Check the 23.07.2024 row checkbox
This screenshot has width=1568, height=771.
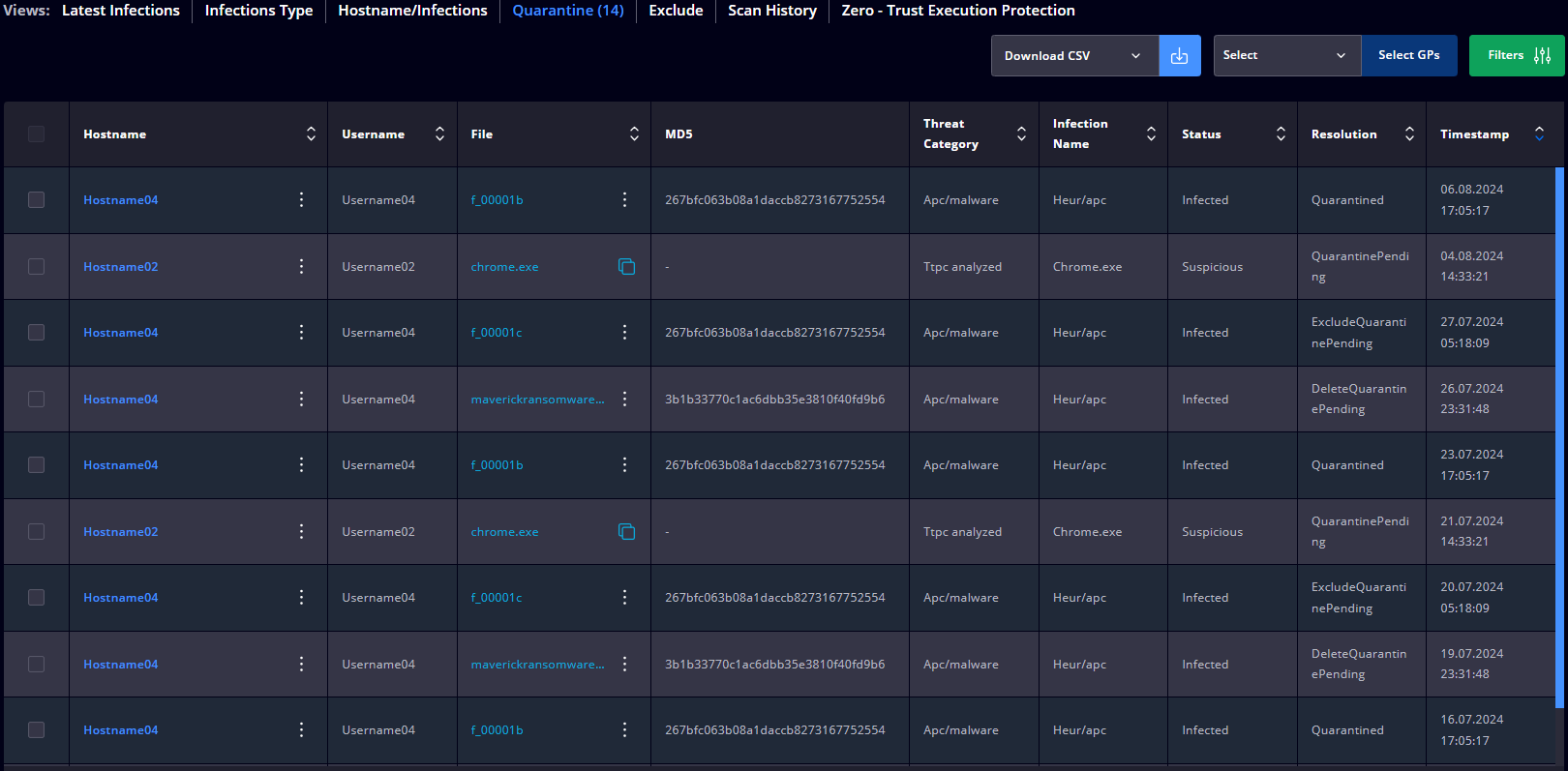coord(36,464)
